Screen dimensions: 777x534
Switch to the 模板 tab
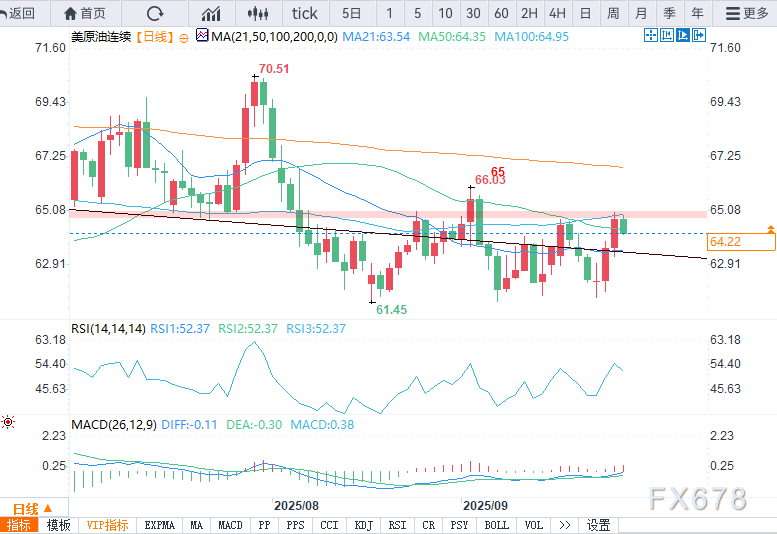58,525
